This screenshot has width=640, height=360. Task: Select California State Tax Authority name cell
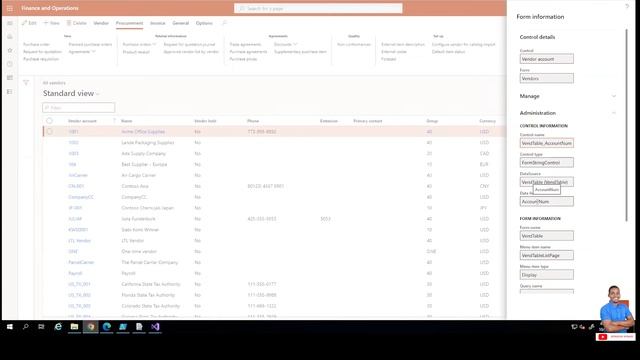click(151, 284)
